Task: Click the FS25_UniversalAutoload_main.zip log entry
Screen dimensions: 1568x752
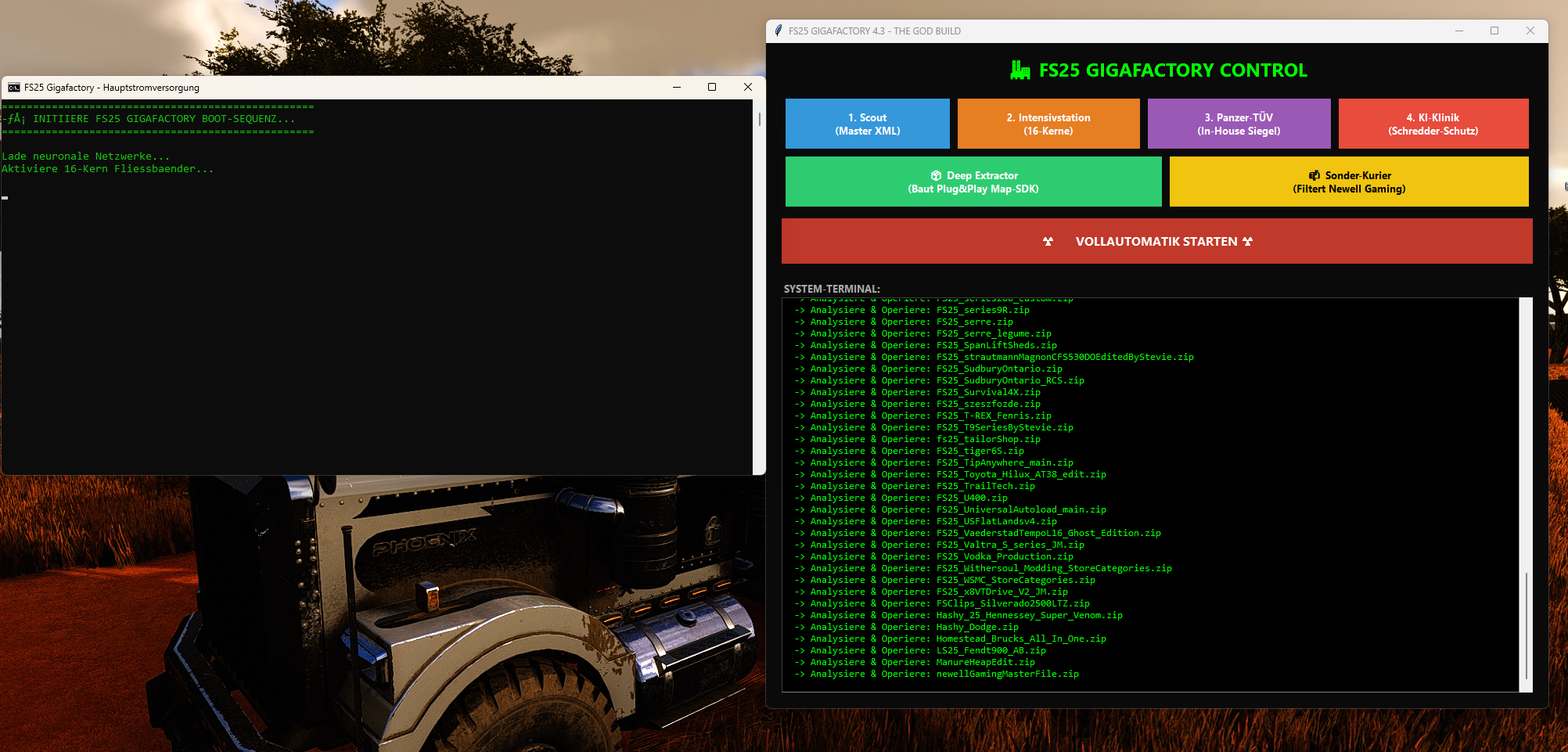Action: click(1020, 509)
